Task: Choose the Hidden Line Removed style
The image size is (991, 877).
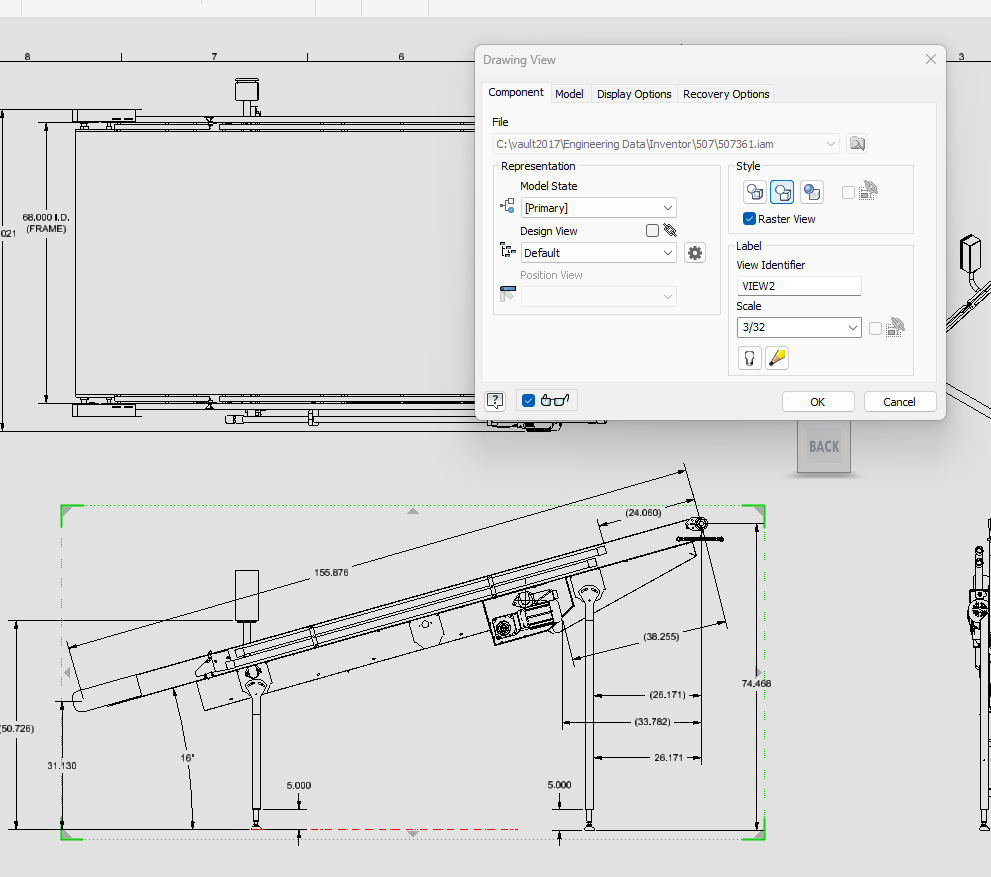Action: click(x=781, y=192)
